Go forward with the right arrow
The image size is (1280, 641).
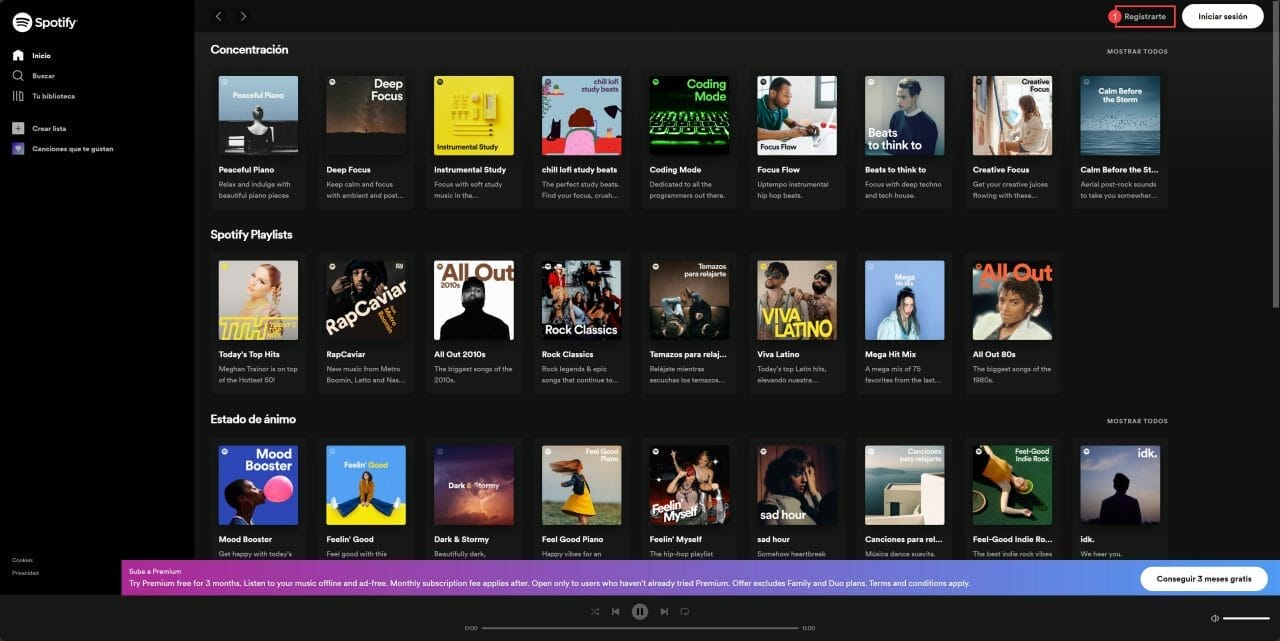tap(243, 16)
